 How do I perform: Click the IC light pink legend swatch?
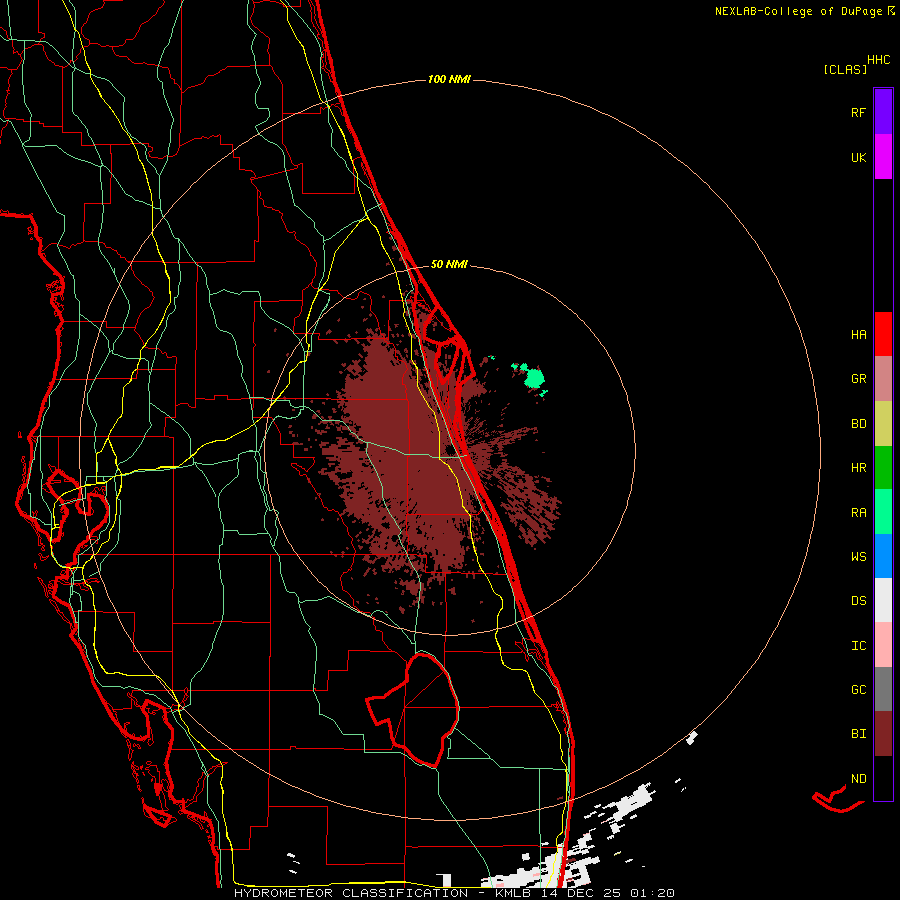tap(883, 645)
